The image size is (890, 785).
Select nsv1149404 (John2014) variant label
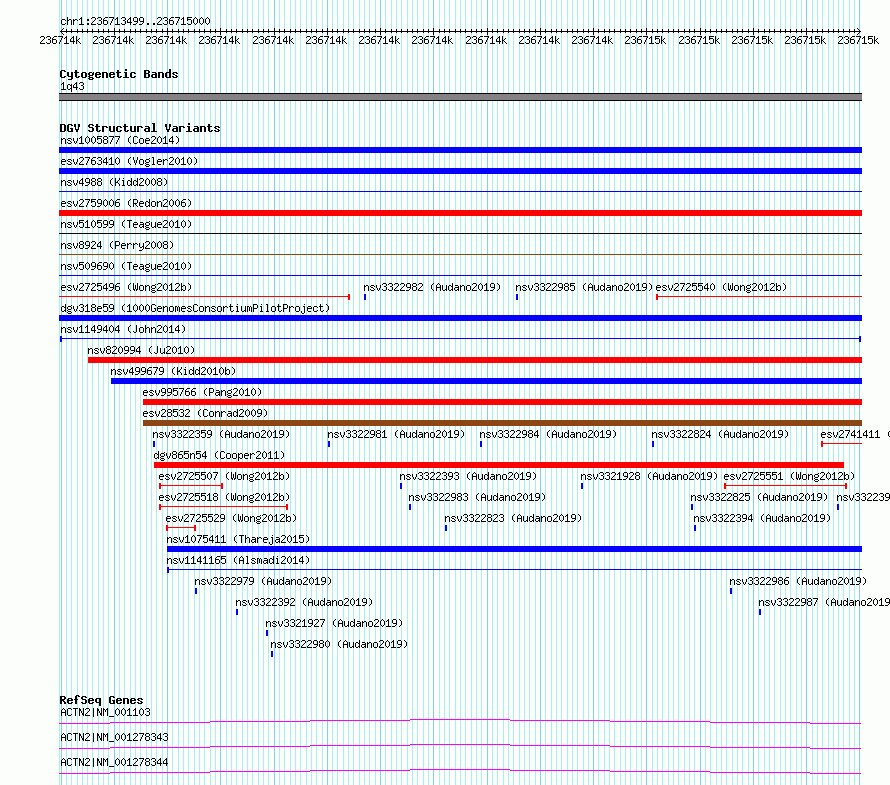point(123,329)
